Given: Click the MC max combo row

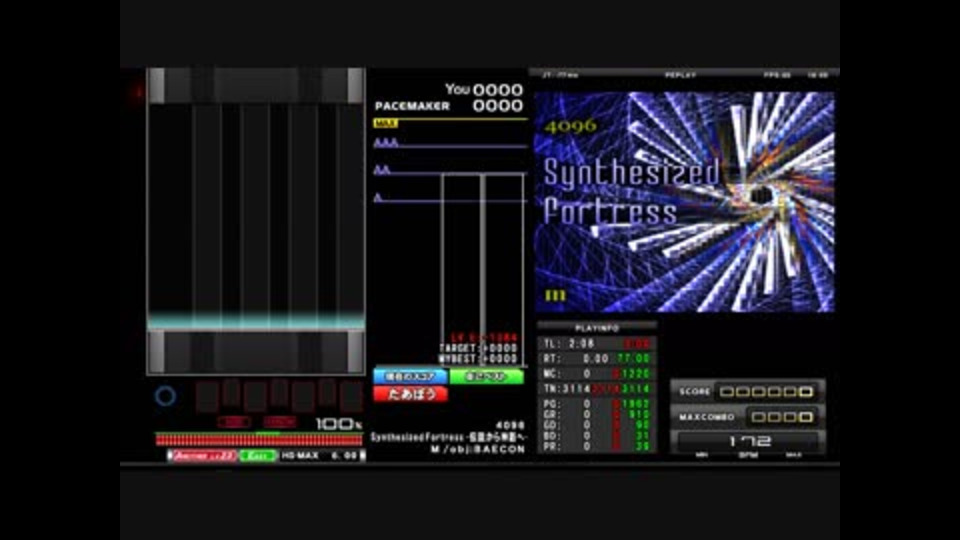Looking at the screenshot, I should [x=597, y=373].
